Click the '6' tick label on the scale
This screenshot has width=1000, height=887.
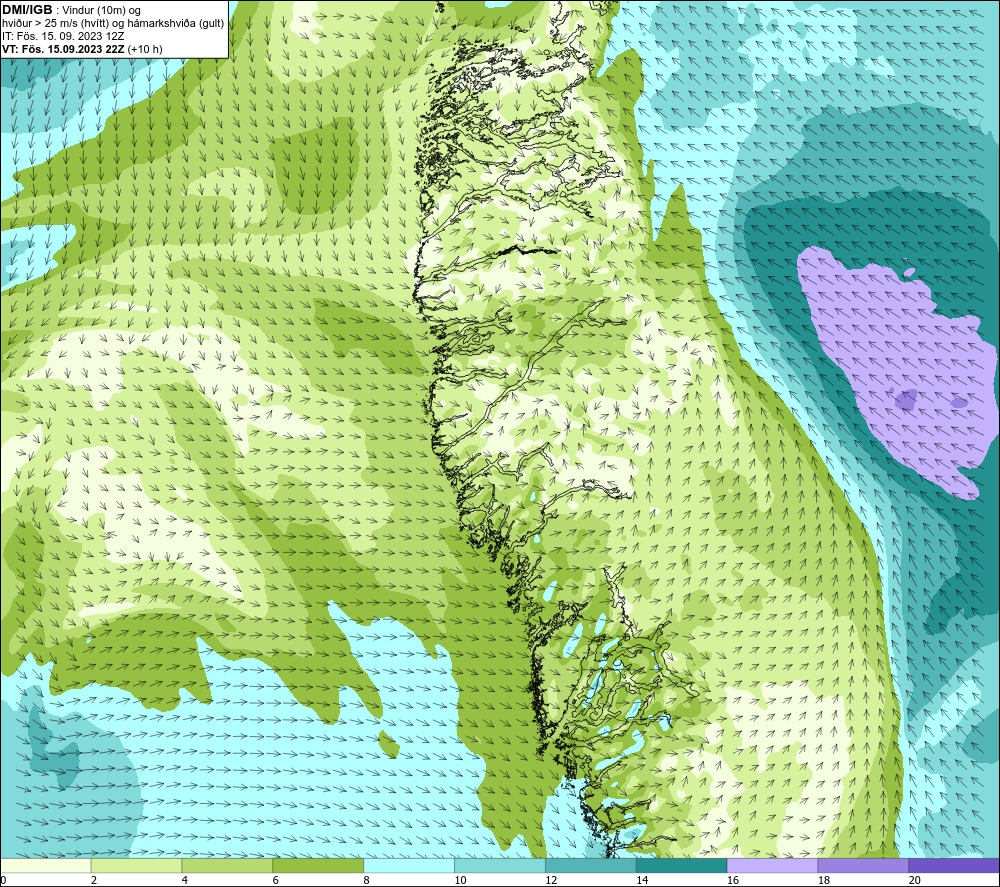276,880
